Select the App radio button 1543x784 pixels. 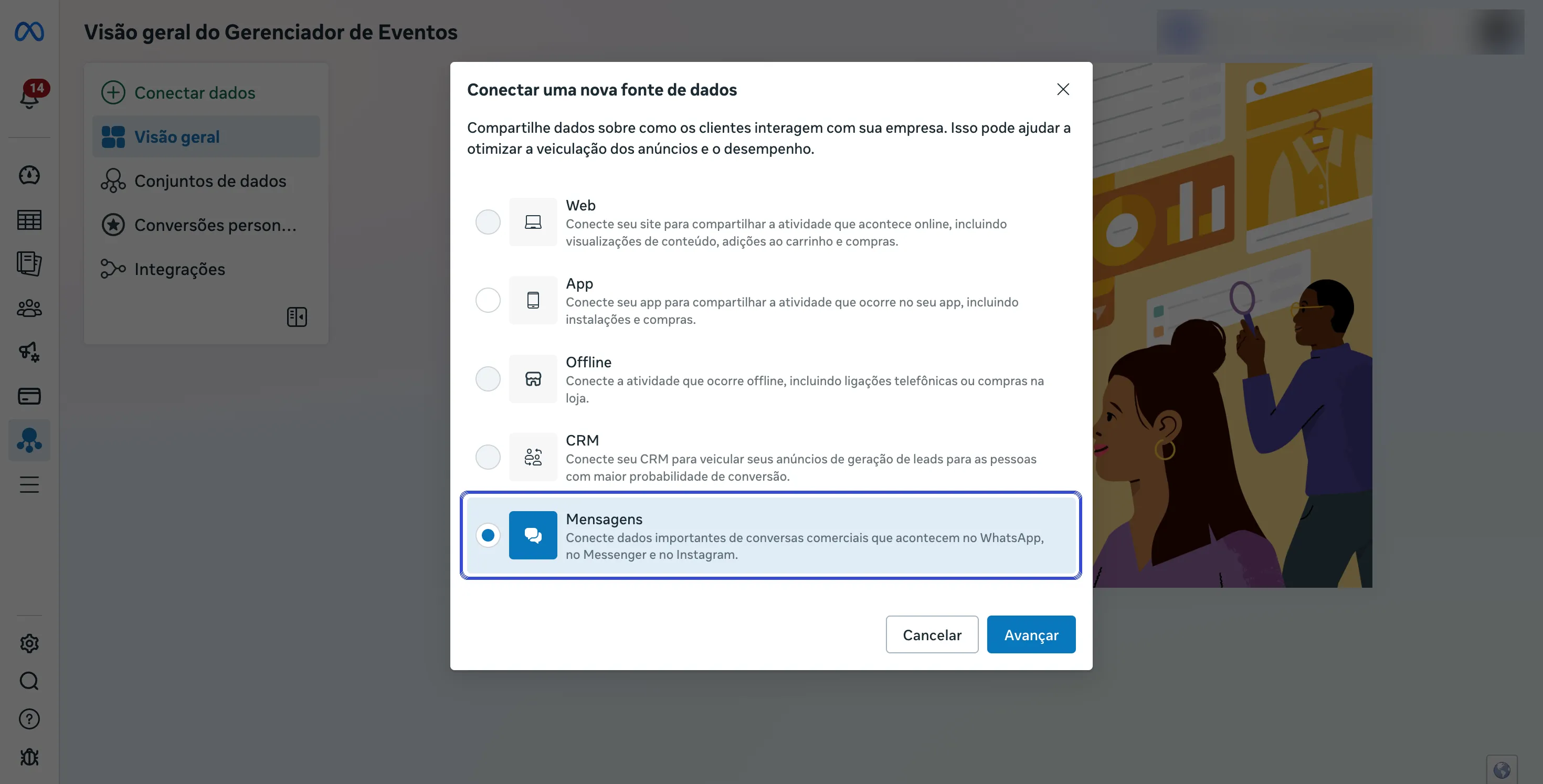[488, 300]
